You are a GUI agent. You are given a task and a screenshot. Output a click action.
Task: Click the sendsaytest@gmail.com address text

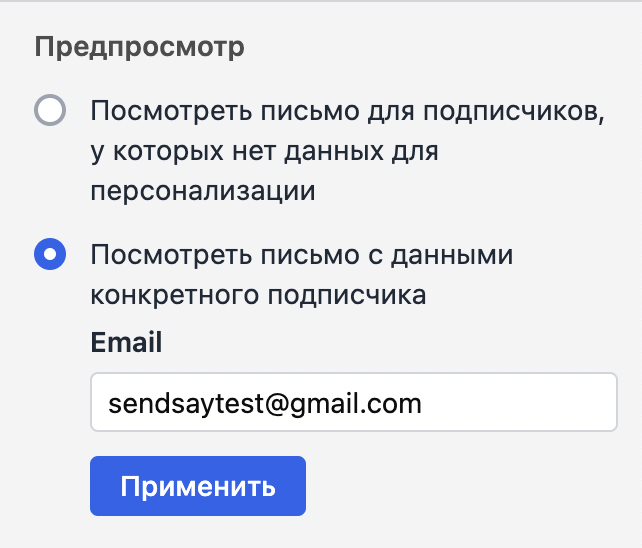pos(265,403)
